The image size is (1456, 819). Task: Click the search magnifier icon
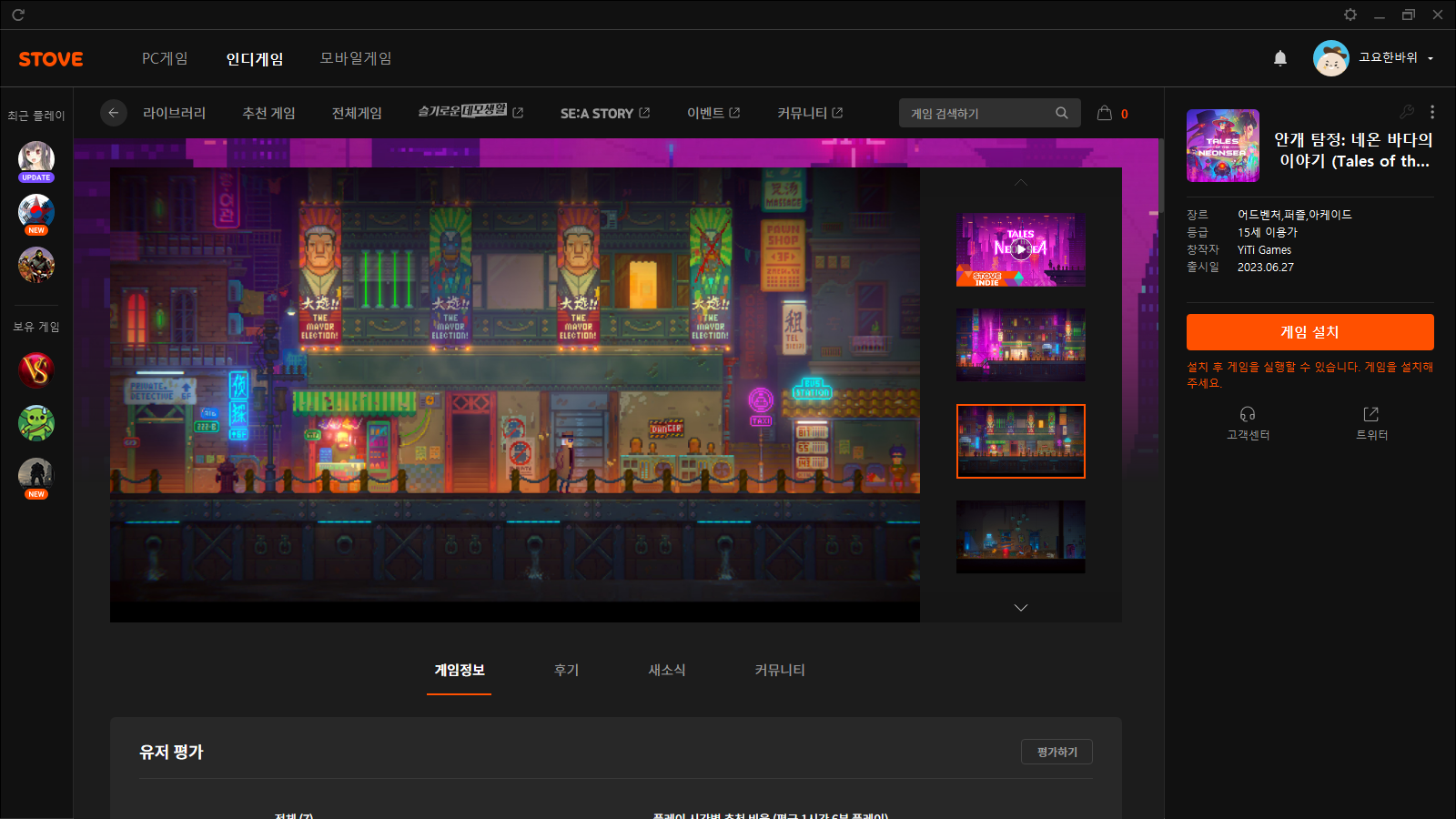point(1061,113)
